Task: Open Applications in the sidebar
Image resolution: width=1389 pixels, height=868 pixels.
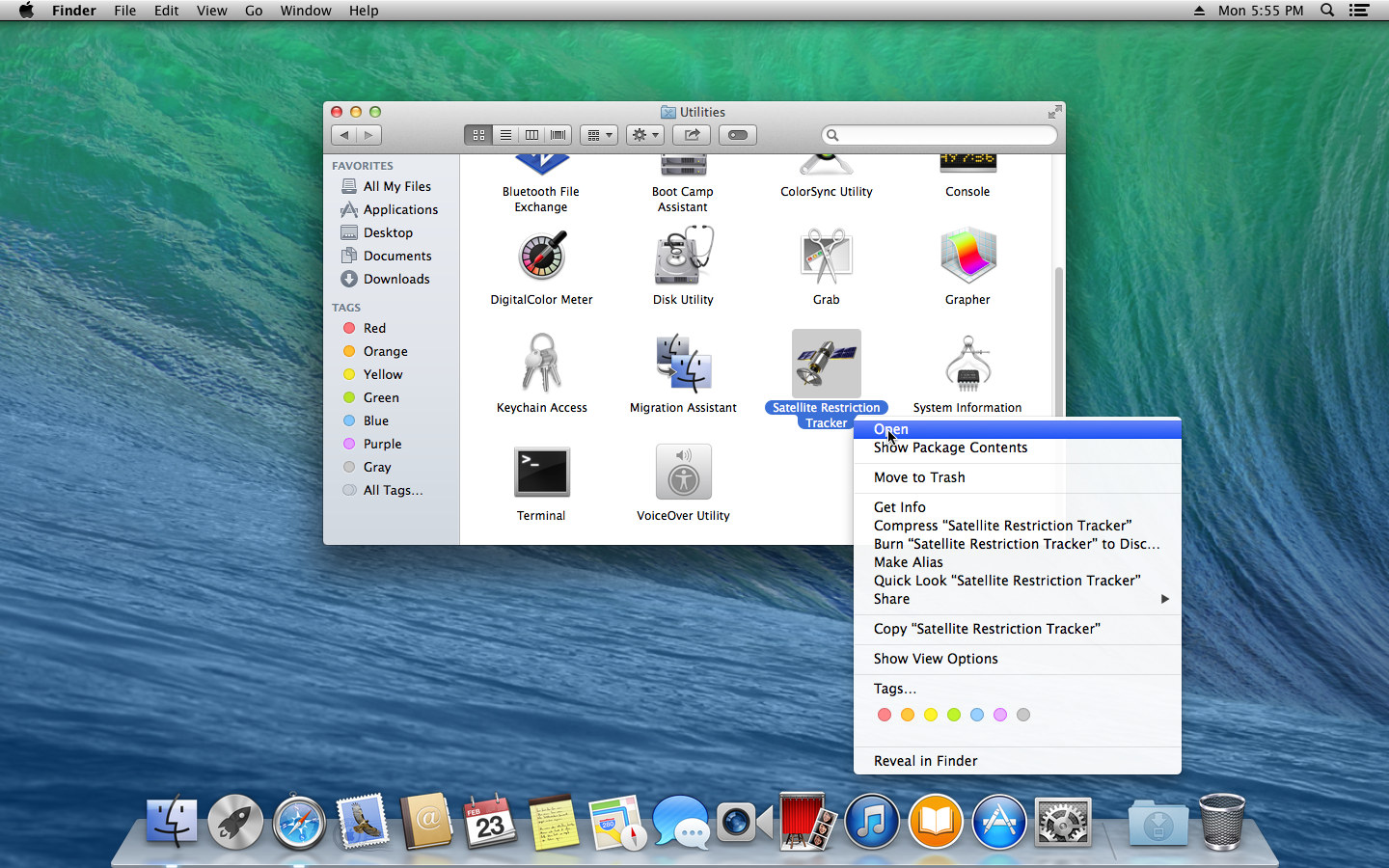Action: click(x=400, y=209)
